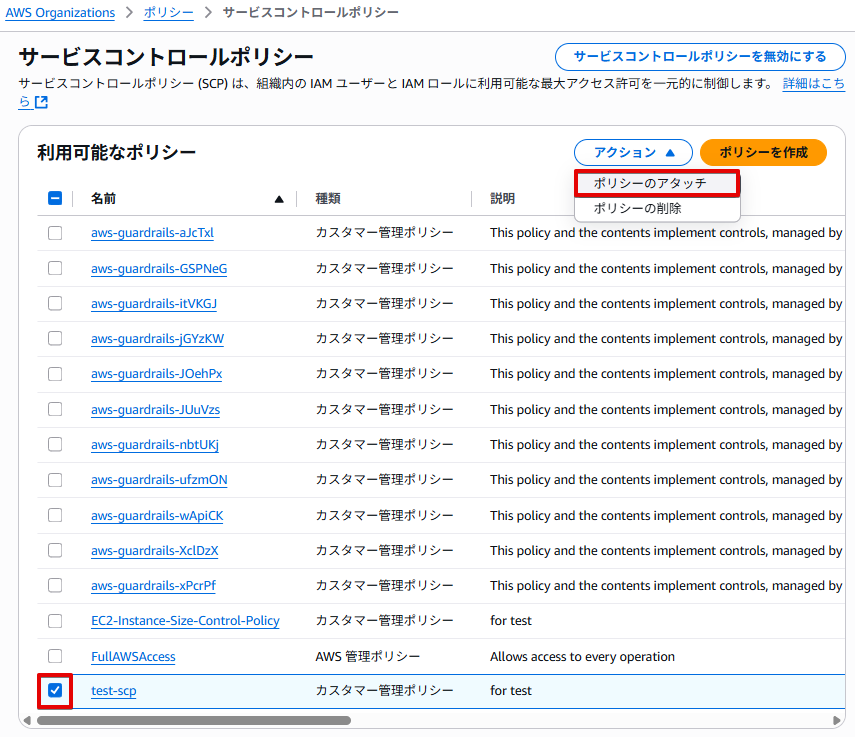The width and height of the screenshot is (855, 737).
Task: Open the aws-guardrails-nbtUKj policy link
Action: tap(155, 445)
